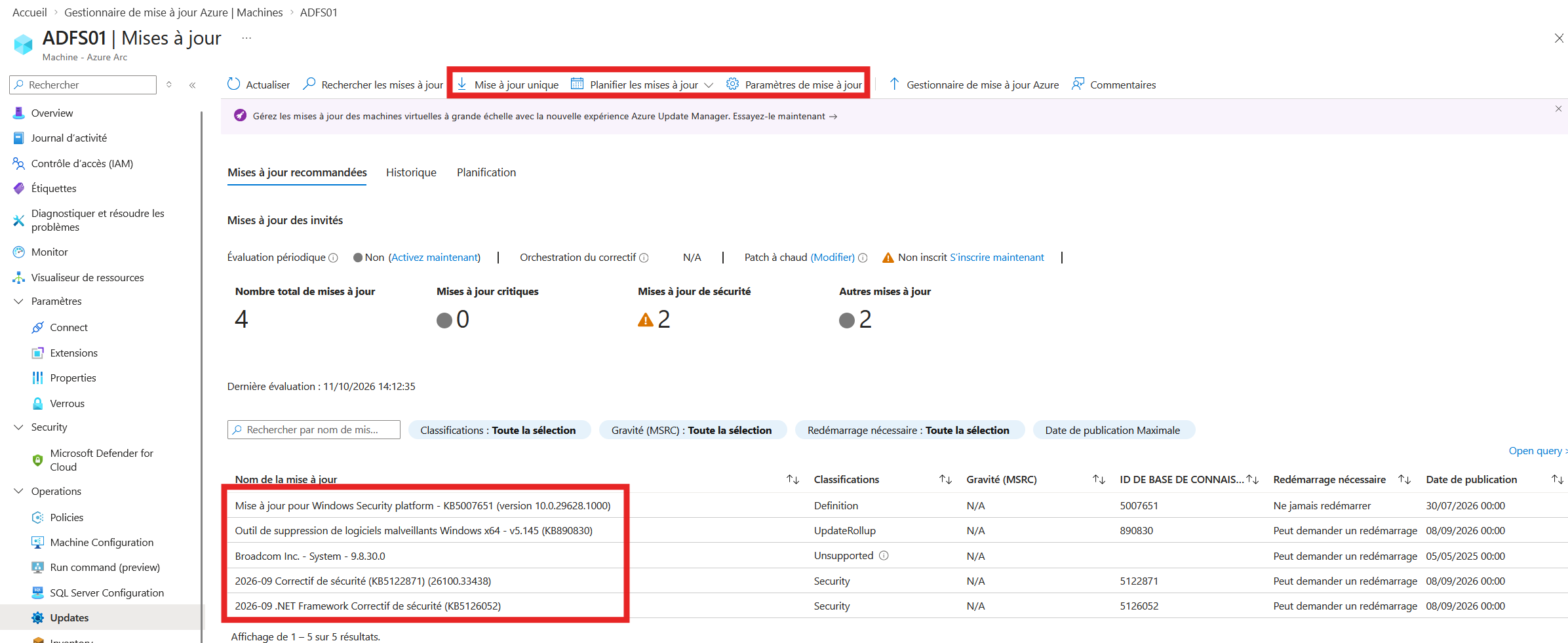Click the Paramètres de mise à jour gear icon

click(x=732, y=84)
